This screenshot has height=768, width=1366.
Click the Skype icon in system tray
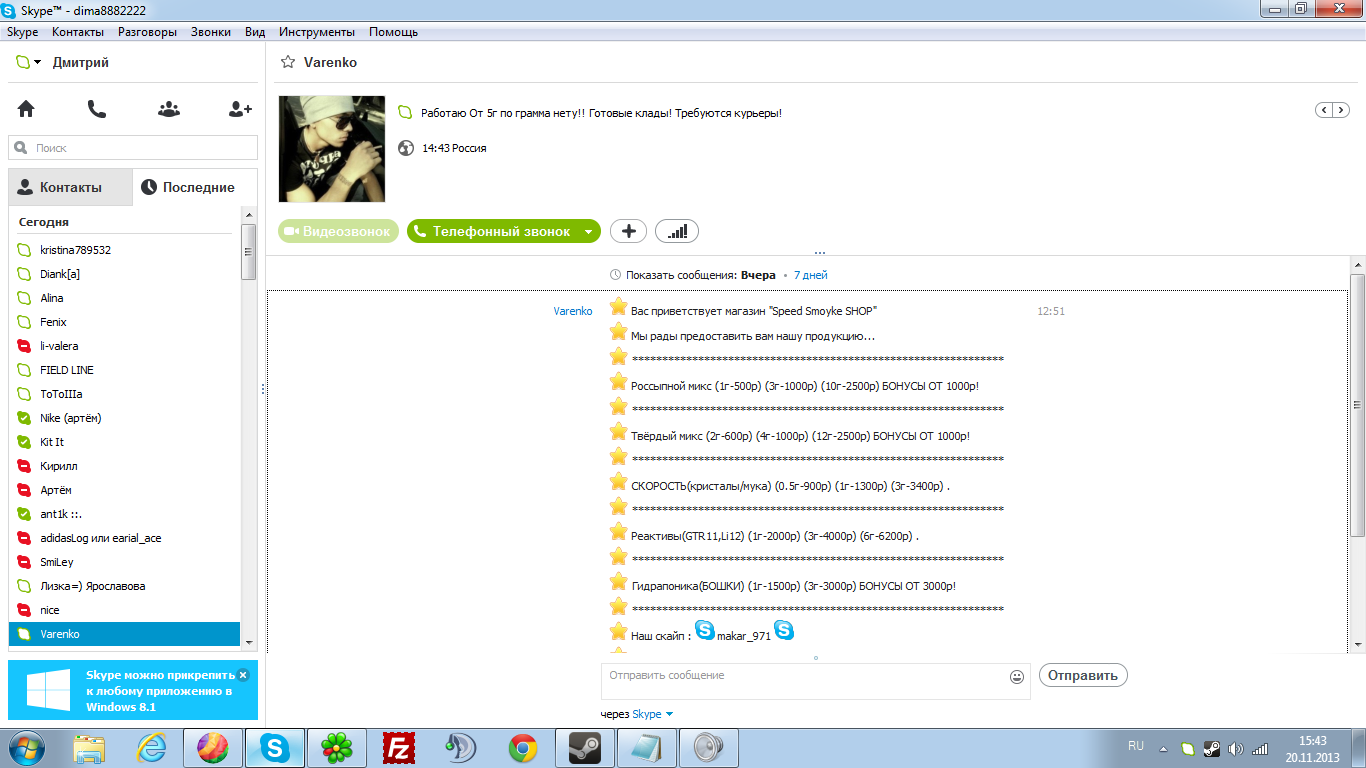pos(1187,748)
